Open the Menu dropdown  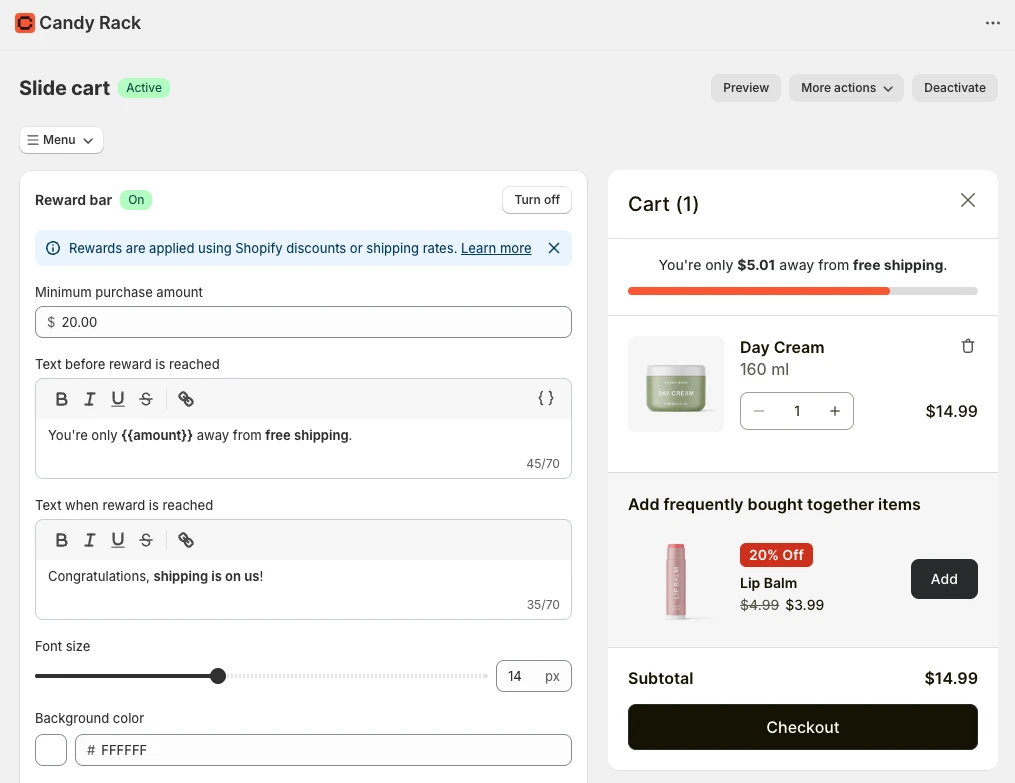(60, 140)
